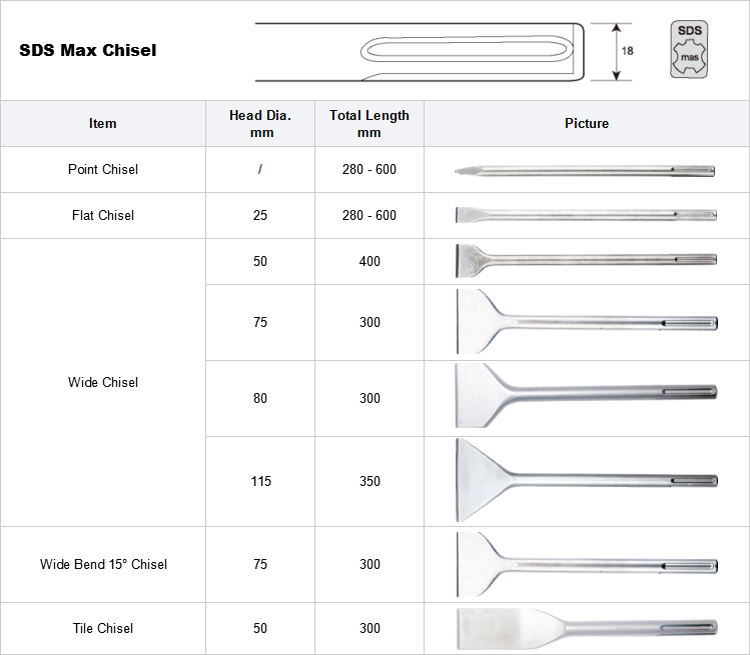Click the Tile Chisel item name

coord(103,628)
